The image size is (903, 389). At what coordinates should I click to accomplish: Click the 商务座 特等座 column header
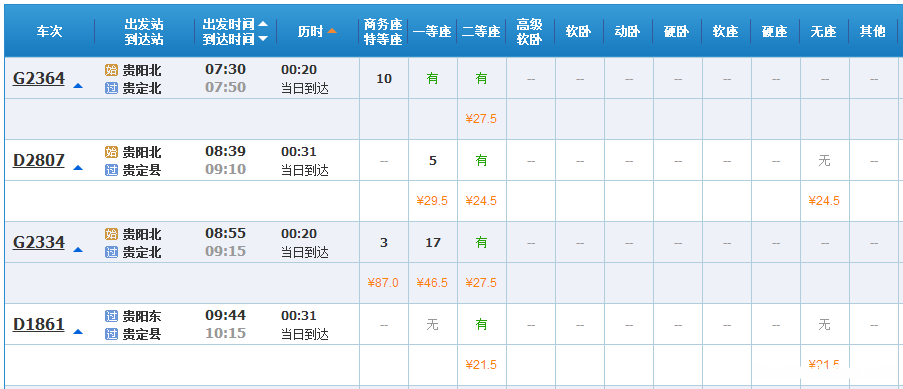[383, 32]
